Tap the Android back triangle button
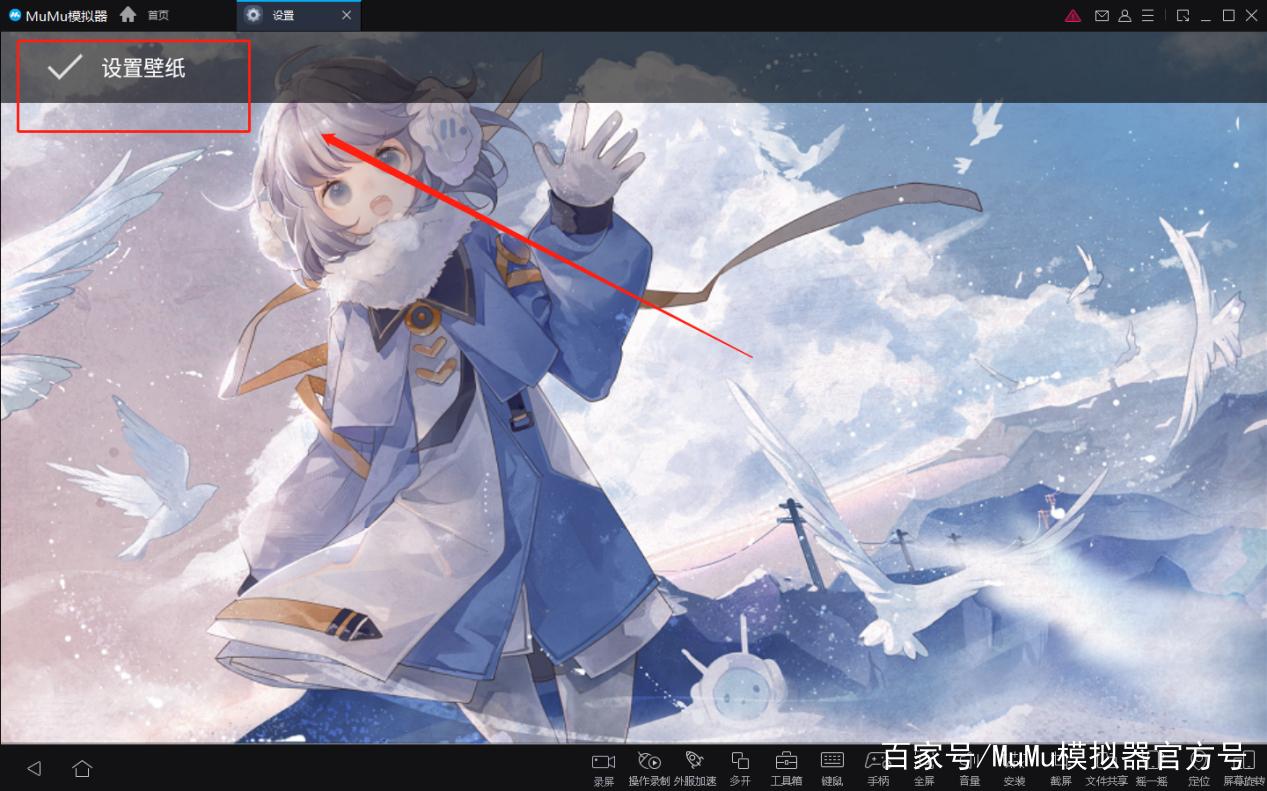Screen dimensions: 1267x791 tap(34, 768)
